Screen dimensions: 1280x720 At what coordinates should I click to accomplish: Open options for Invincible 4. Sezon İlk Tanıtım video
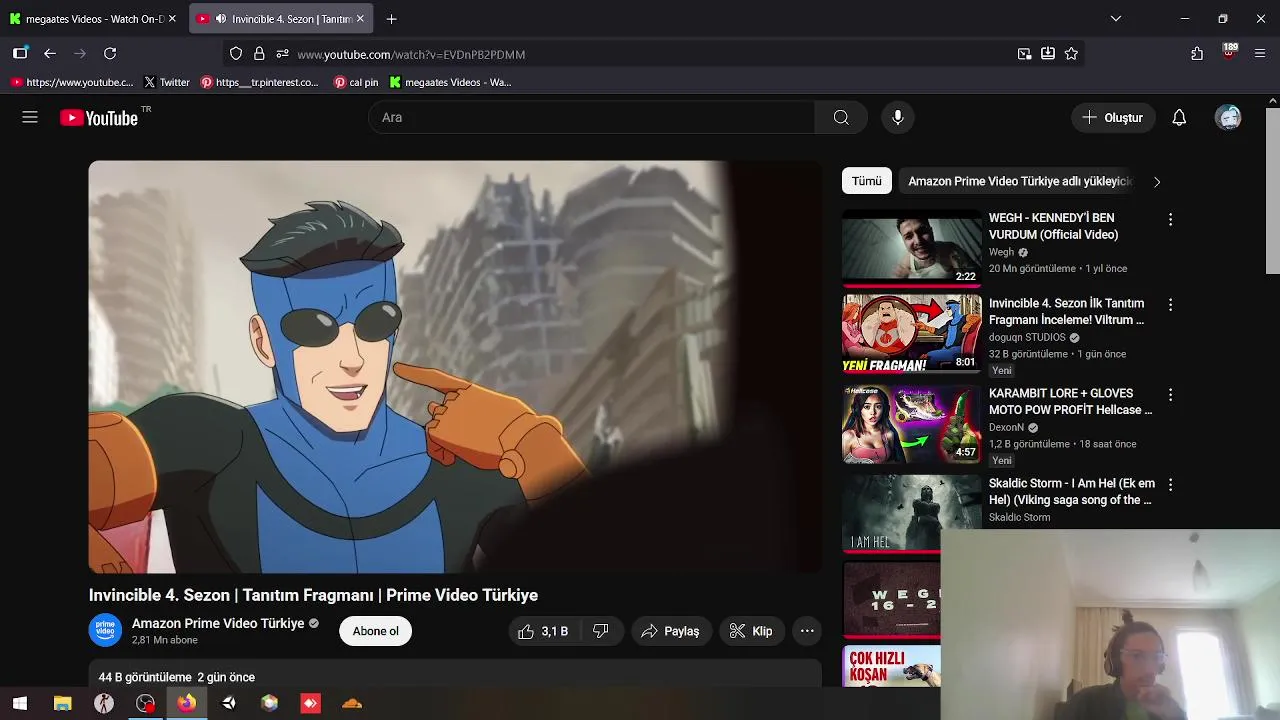[x=1170, y=304]
